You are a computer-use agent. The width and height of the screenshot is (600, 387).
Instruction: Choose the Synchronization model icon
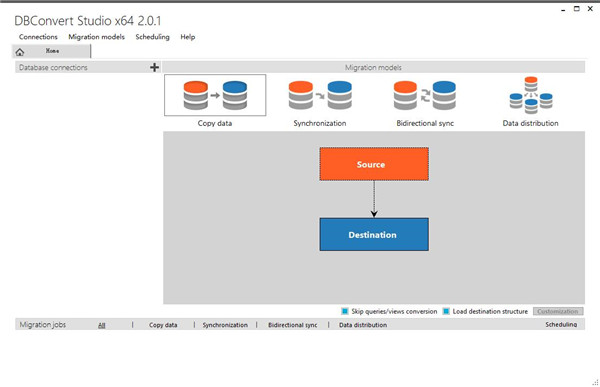pos(320,95)
